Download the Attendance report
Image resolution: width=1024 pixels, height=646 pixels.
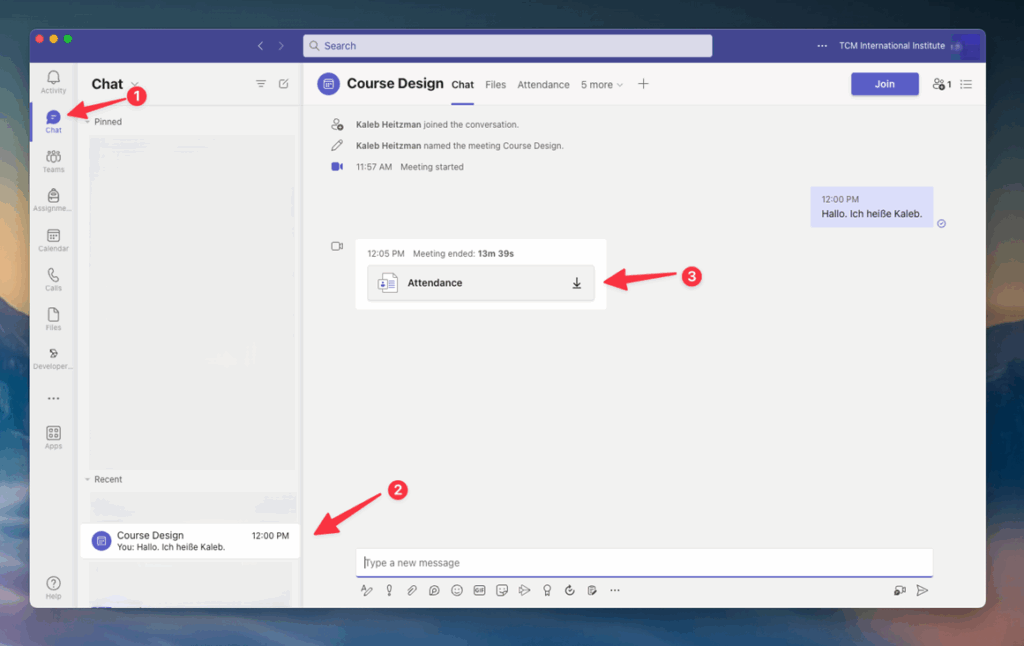pyautogui.click(x=576, y=284)
